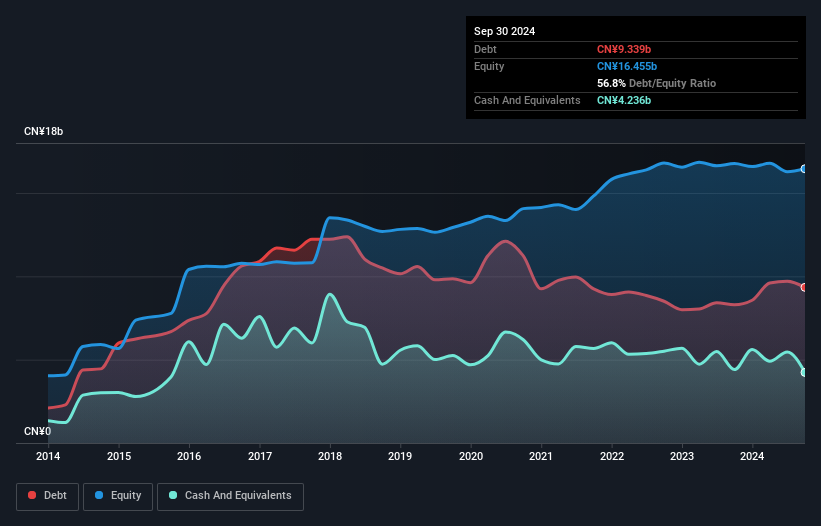This screenshot has height=526, width=821.
Task: Toggle Cash And Equivalents legend button
Action: pos(230,496)
